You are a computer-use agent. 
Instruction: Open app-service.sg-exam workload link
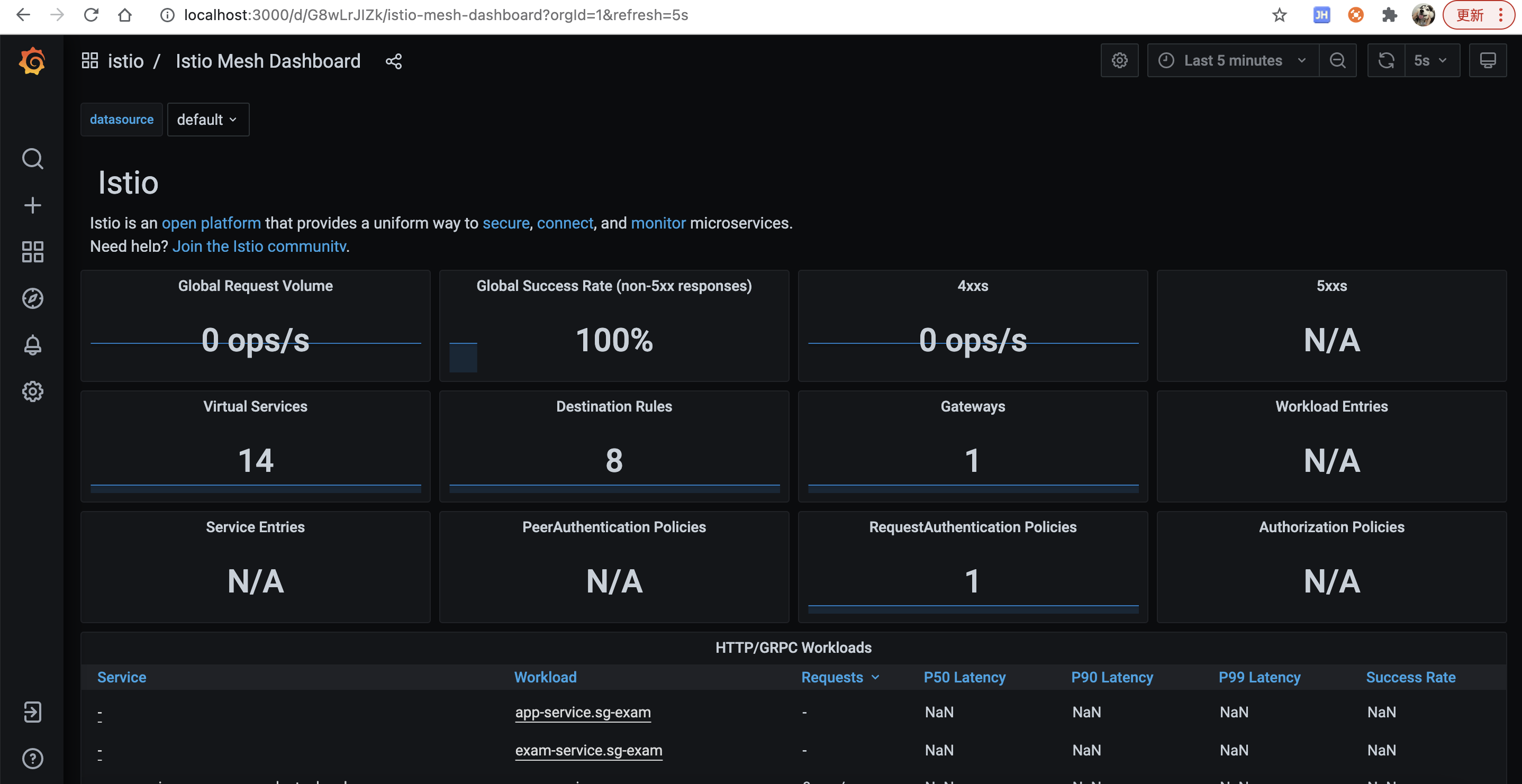click(x=583, y=712)
